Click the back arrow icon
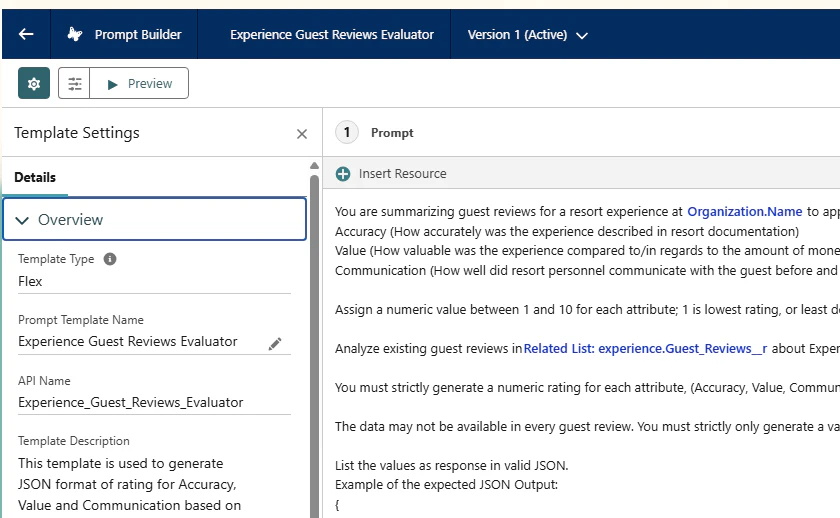Image resolution: width=840 pixels, height=518 pixels. 26,34
